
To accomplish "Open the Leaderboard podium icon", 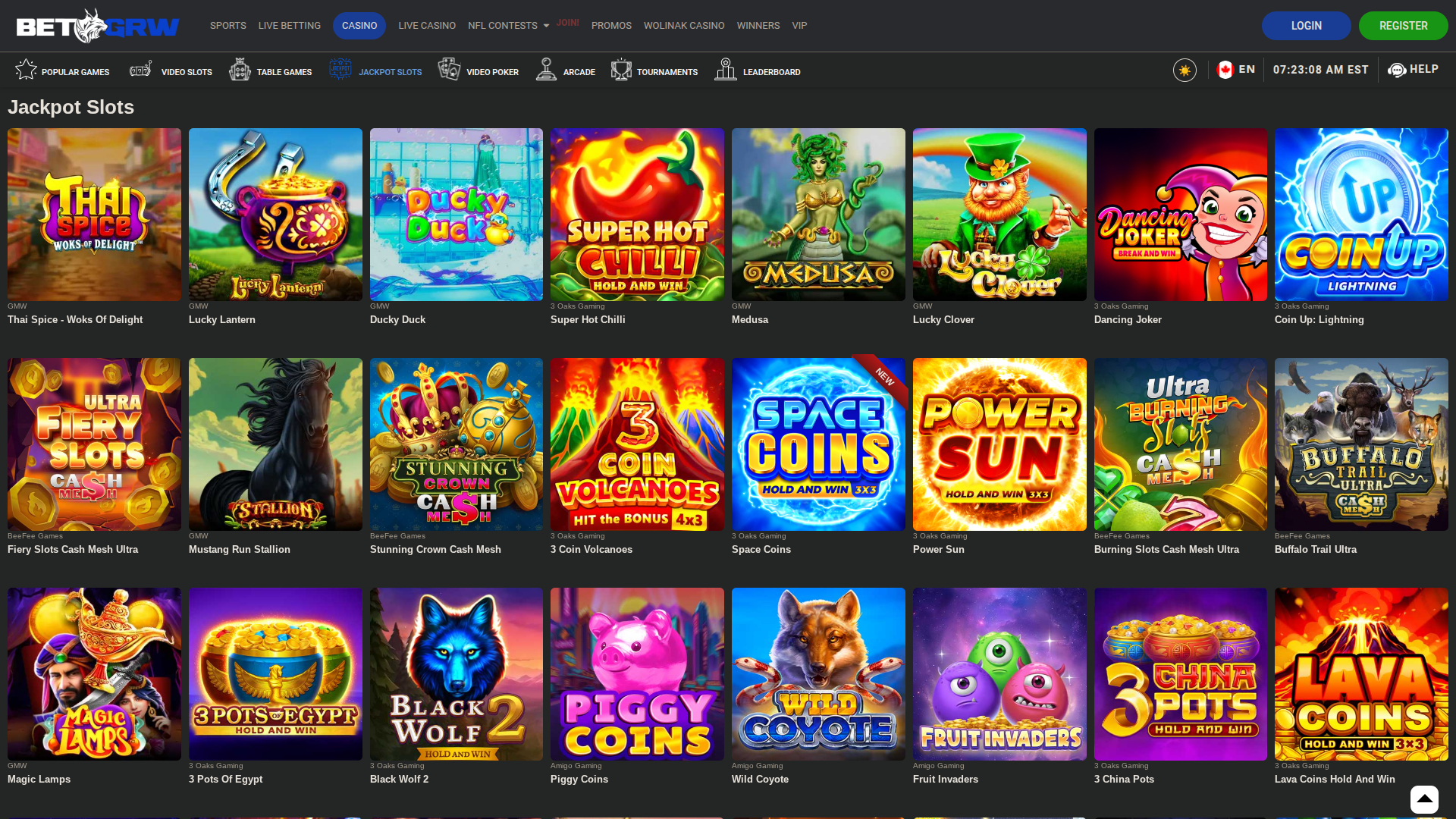I will point(725,69).
